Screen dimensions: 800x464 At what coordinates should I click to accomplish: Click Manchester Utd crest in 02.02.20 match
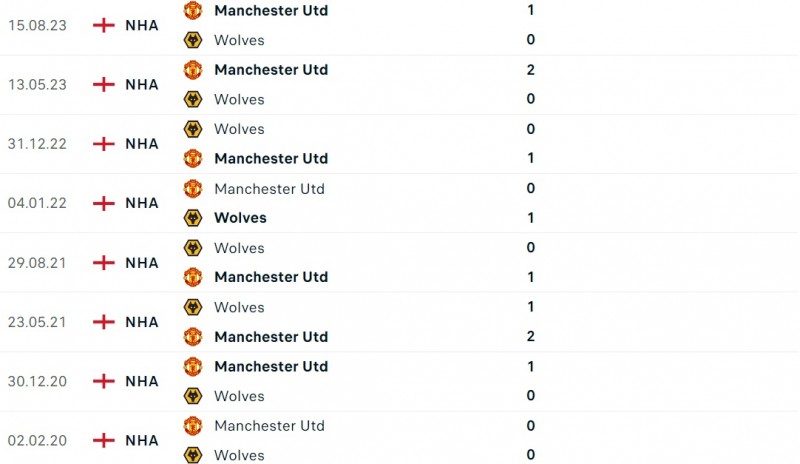pyautogui.click(x=193, y=426)
